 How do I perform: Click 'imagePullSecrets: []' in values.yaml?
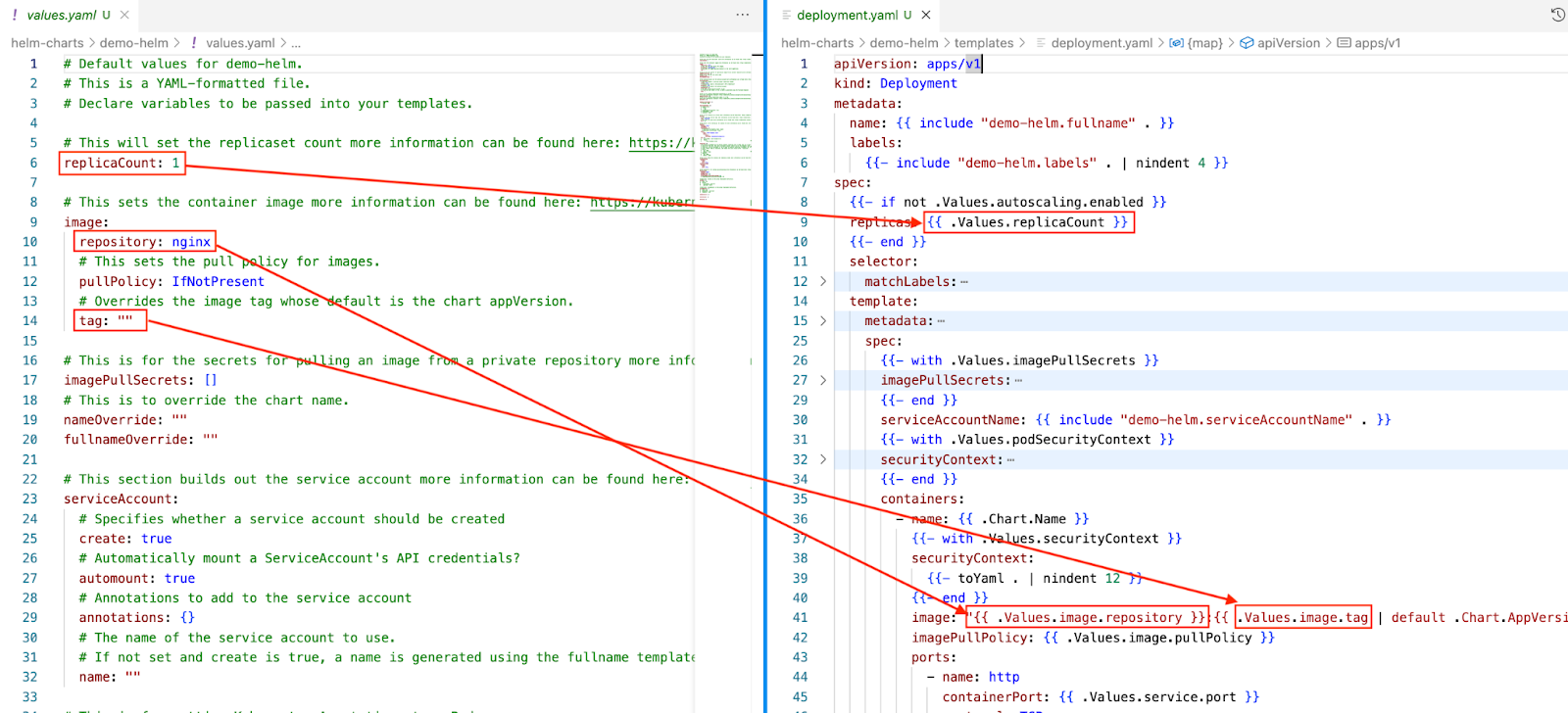click(140, 380)
